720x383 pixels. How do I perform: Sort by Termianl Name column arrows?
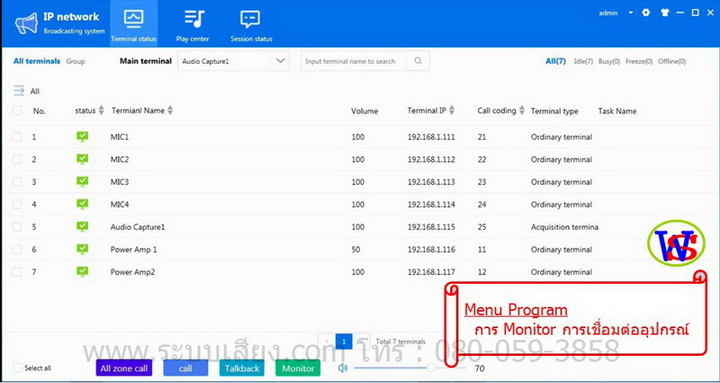pos(170,110)
